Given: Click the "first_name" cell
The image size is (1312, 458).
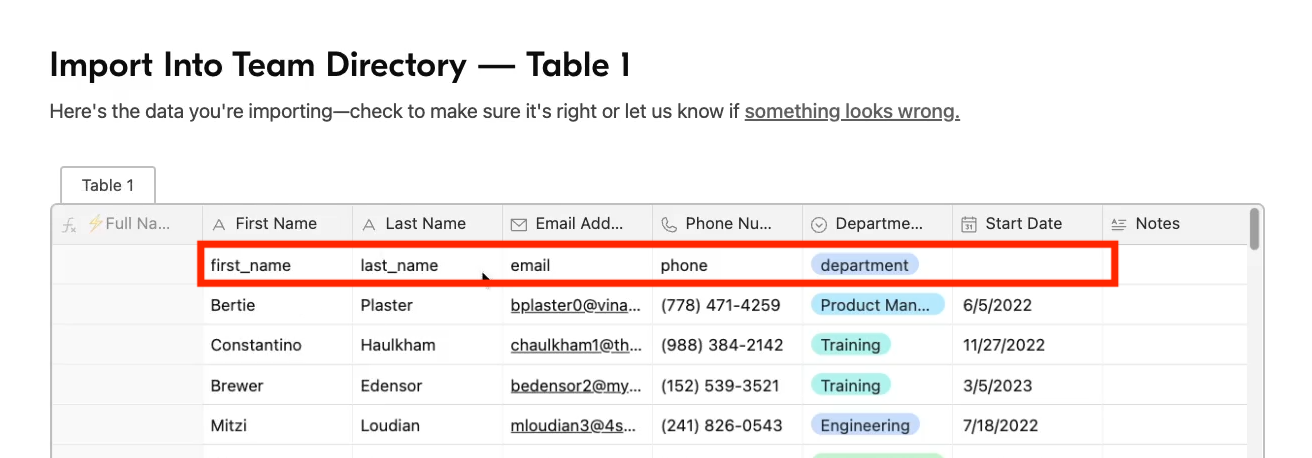Looking at the screenshot, I should pyautogui.click(x=277, y=265).
